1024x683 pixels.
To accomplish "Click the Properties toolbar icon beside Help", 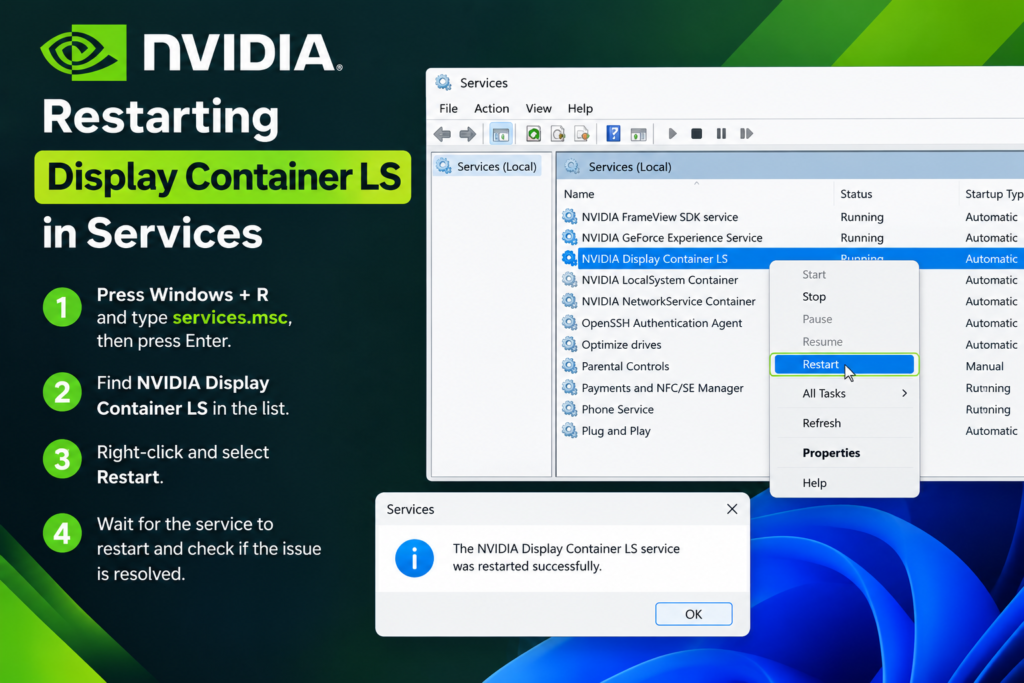I will click(639, 135).
